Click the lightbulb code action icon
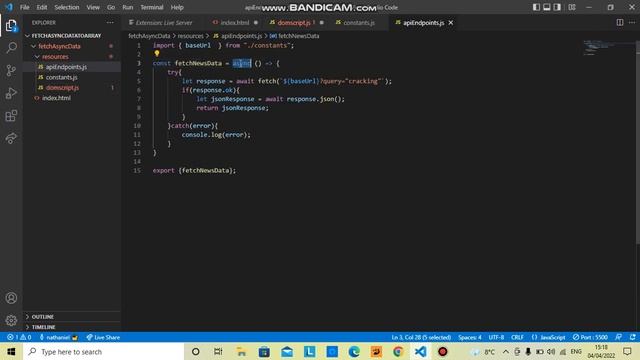The image size is (640, 360). coord(157,53)
